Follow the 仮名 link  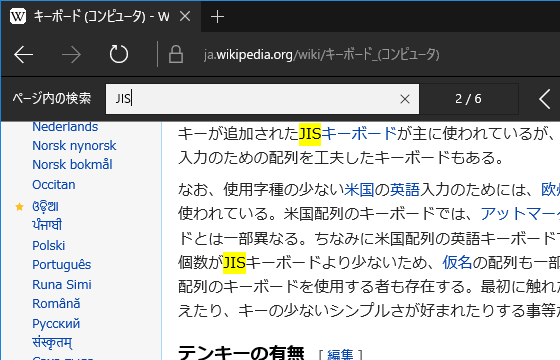pyautogui.click(x=458, y=262)
